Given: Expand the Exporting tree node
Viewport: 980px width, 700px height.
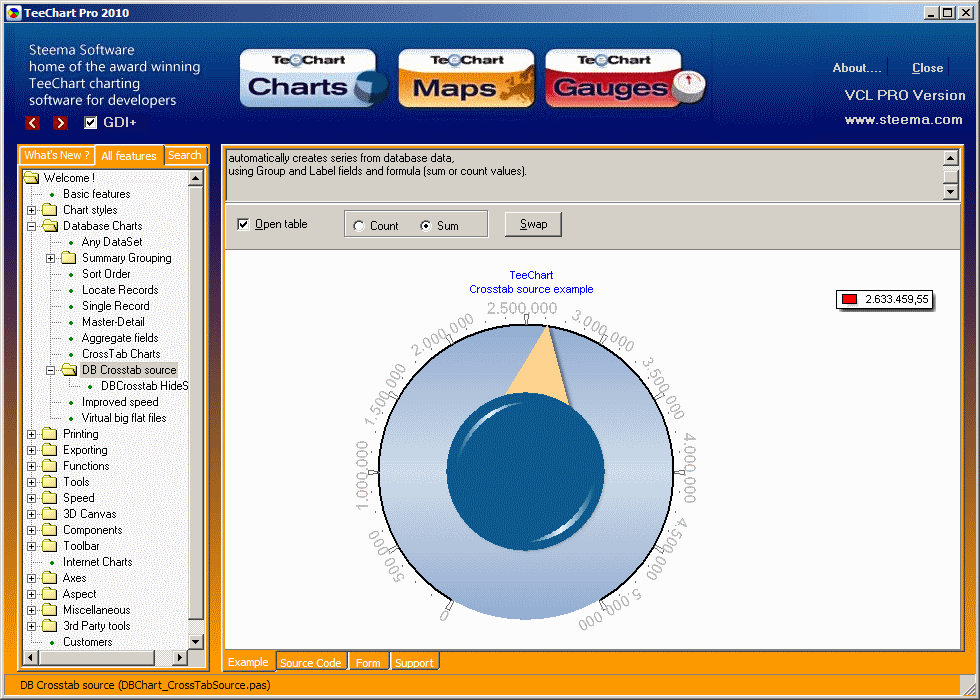Looking at the screenshot, I should tap(31, 451).
